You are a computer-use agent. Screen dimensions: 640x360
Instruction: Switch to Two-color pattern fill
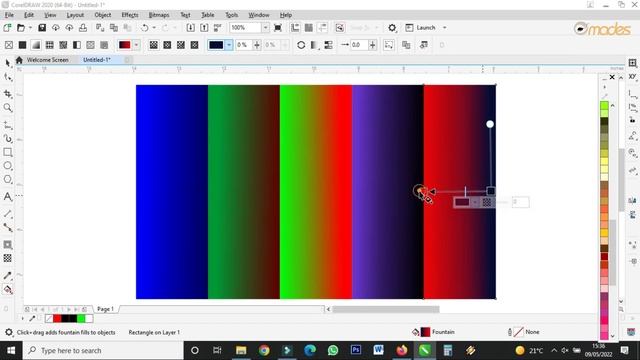click(x=77, y=45)
